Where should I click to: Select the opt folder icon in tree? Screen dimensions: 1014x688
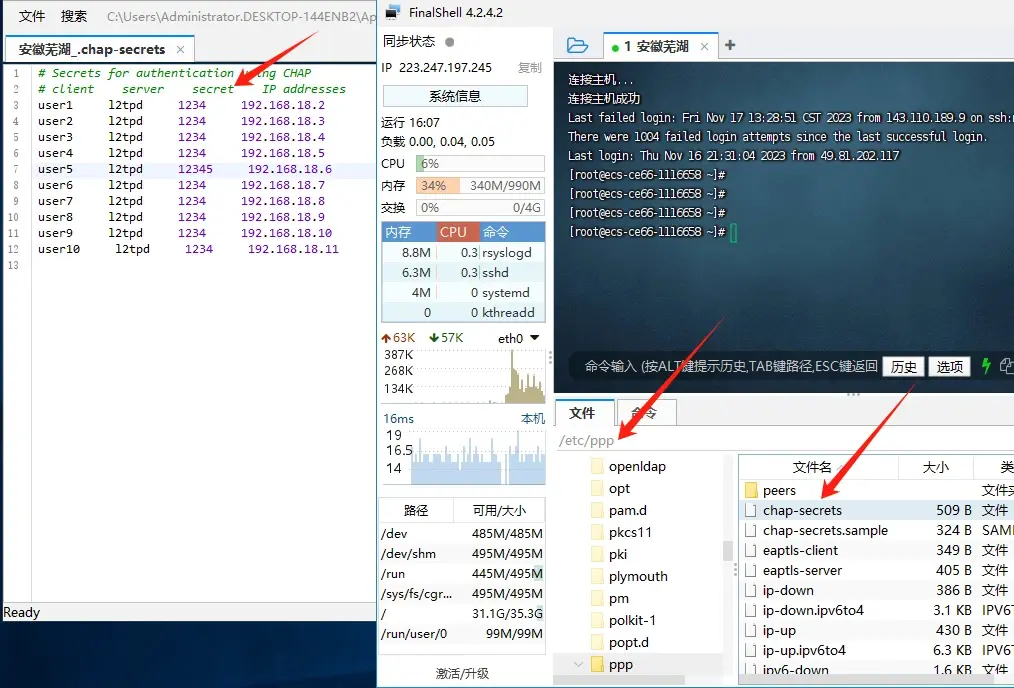597,488
